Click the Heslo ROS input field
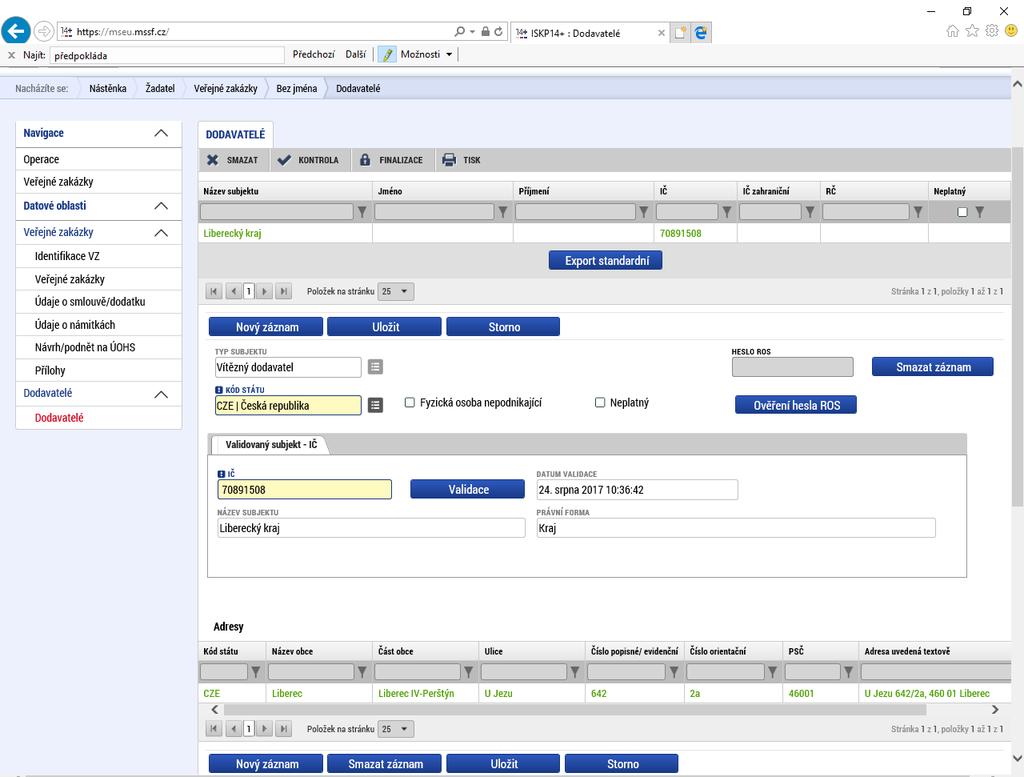Viewport: 1024px width, 777px height. click(792, 367)
